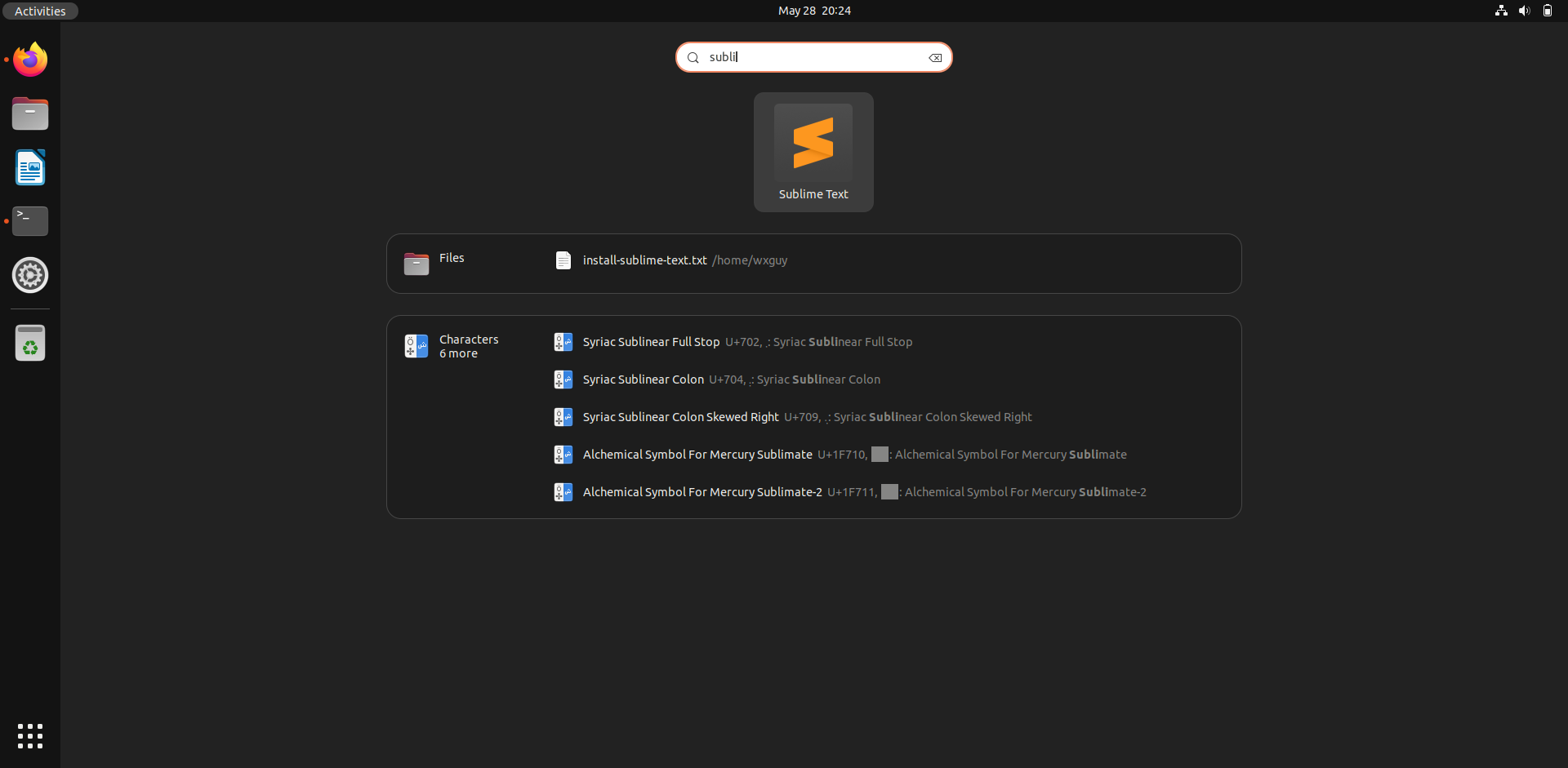
Task: Open Files app in the dock
Action: click(30, 113)
